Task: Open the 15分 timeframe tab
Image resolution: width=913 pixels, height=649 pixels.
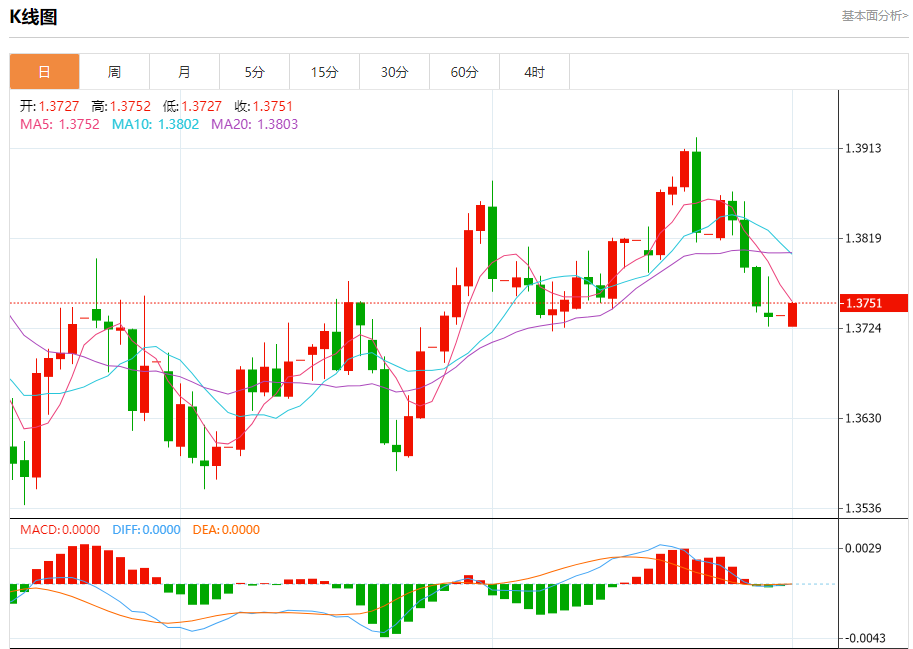Action: click(324, 72)
